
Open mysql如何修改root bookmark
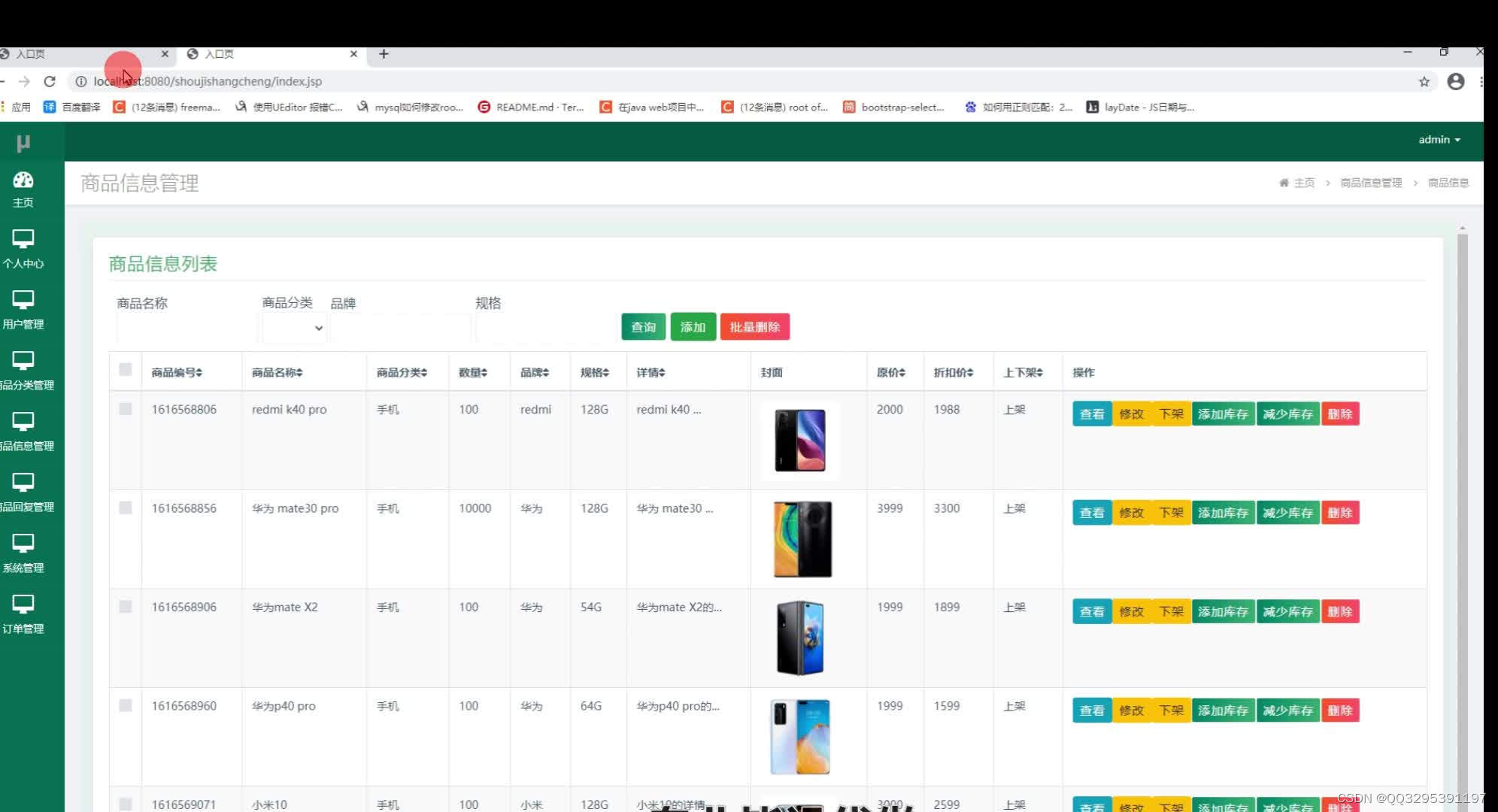click(410, 108)
